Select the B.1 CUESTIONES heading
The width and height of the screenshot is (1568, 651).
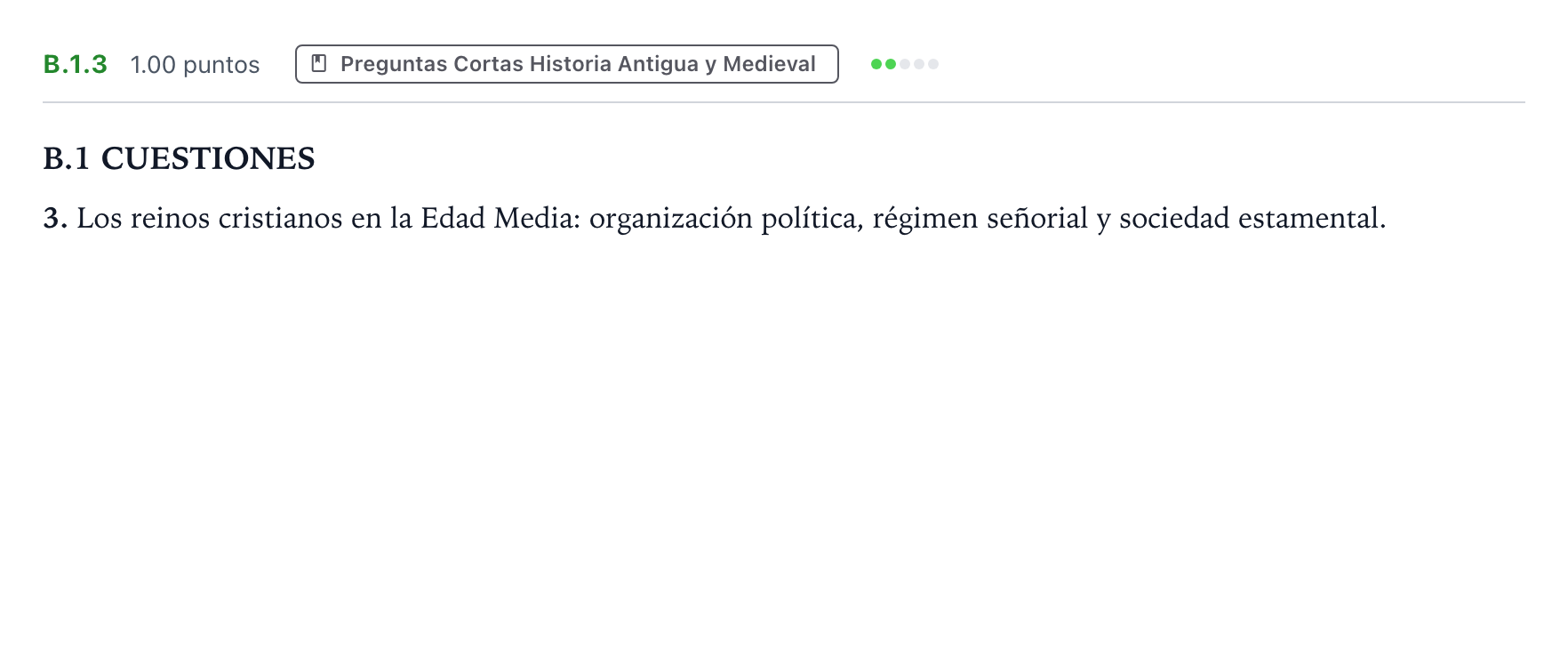tap(179, 158)
